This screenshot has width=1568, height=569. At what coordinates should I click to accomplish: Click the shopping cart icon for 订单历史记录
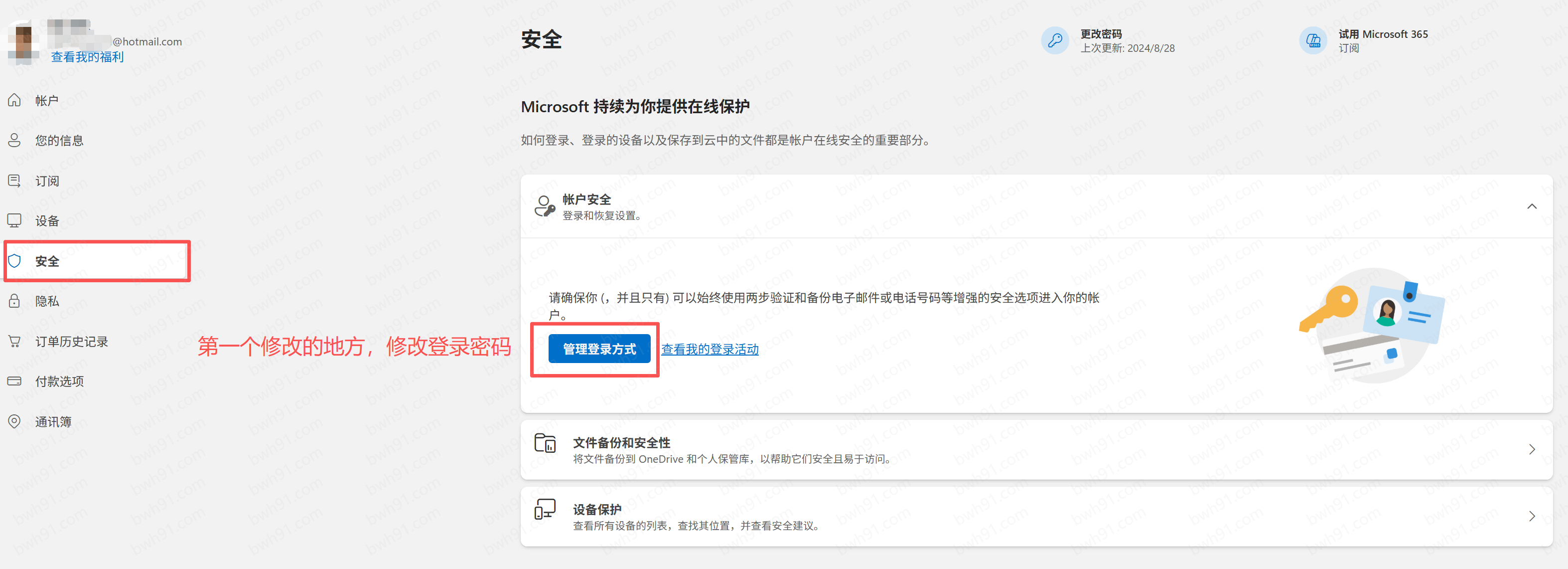(14, 341)
